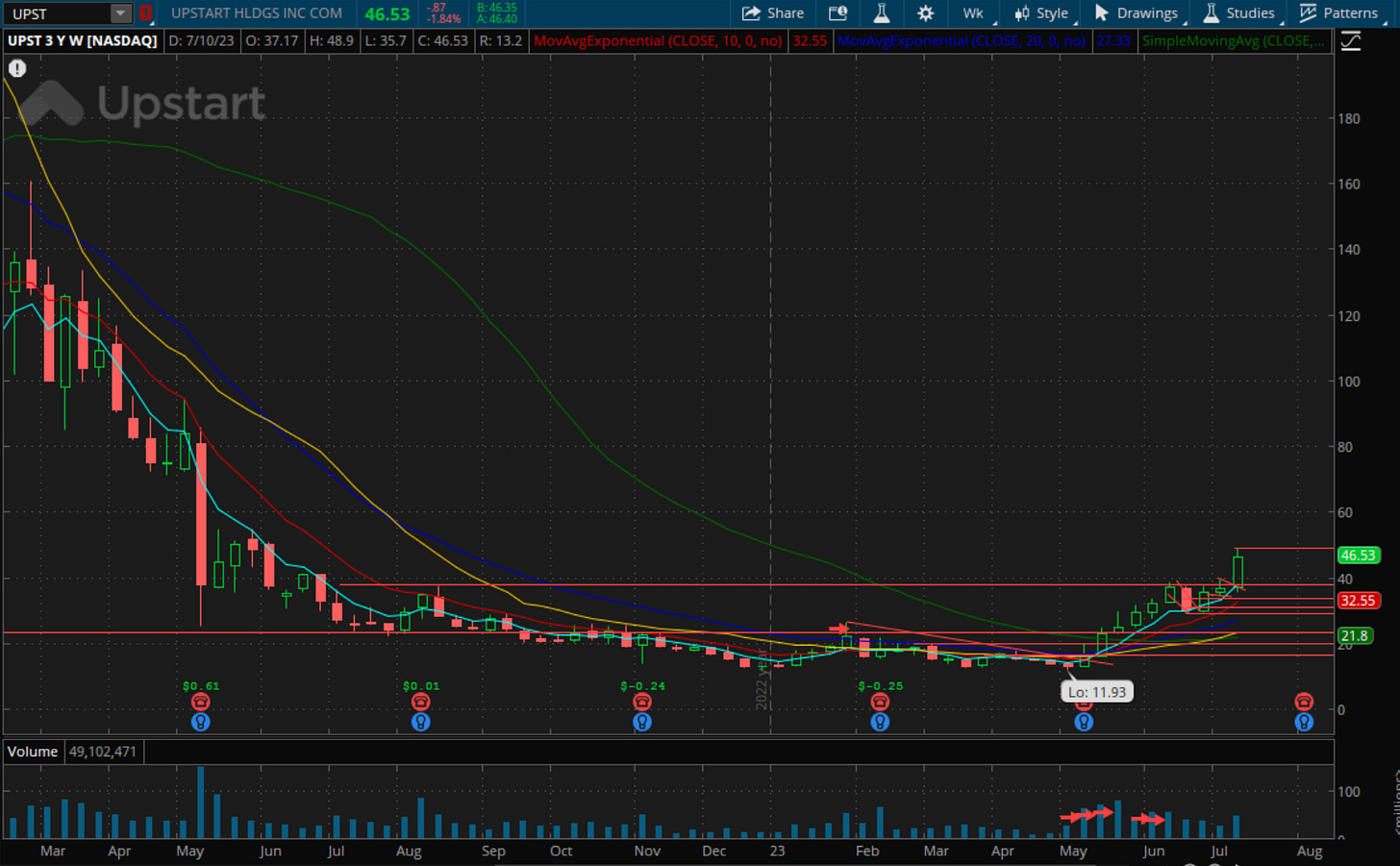The height and width of the screenshot is (866, 1400).
Task: Change the Wk timeframe selector
Action: pyautogui.click(x=973, y=13)
